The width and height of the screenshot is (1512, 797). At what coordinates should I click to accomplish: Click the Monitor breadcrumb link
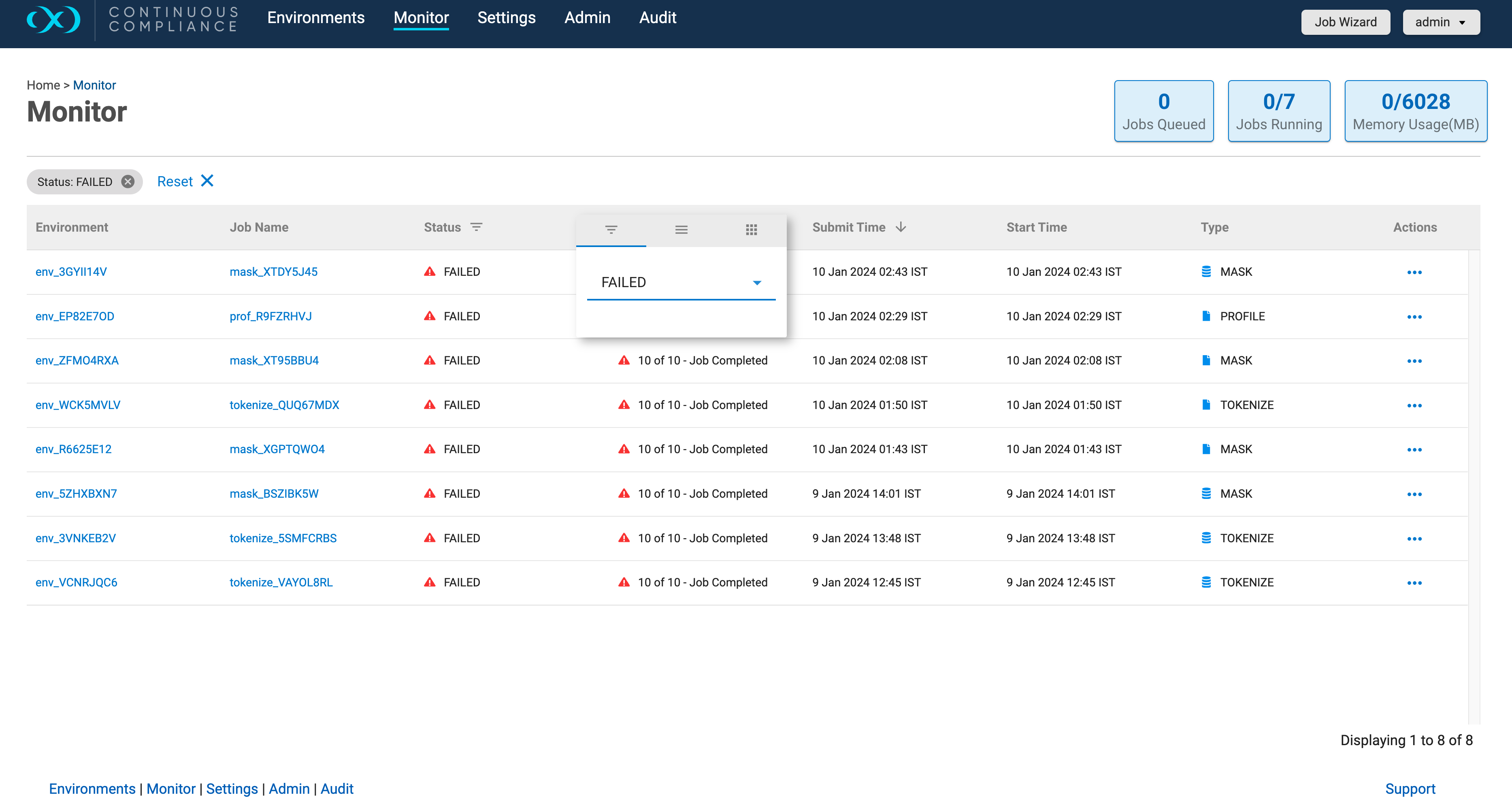click(94, 85)
